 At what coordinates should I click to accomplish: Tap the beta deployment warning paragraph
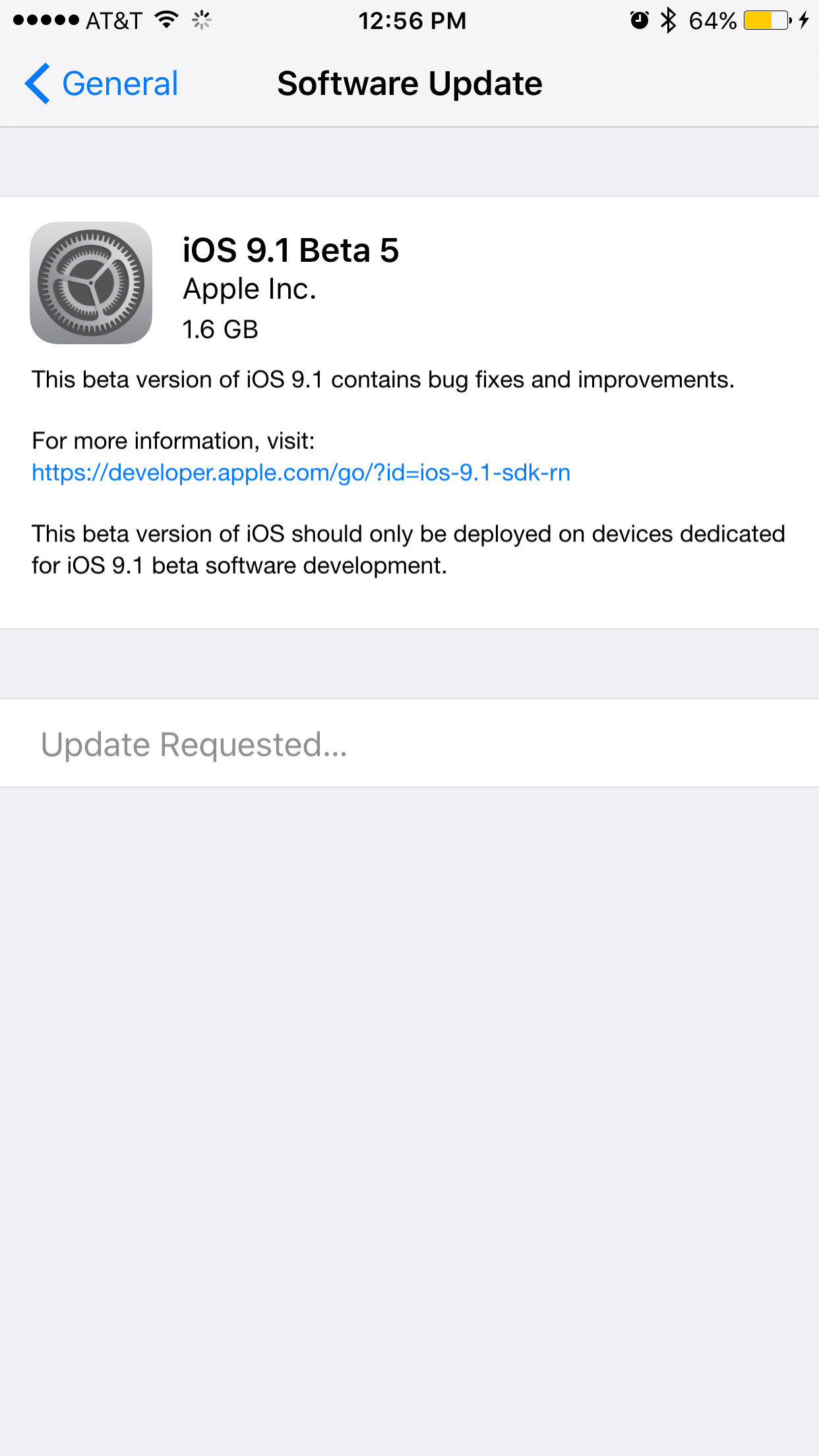pos(408,549)
